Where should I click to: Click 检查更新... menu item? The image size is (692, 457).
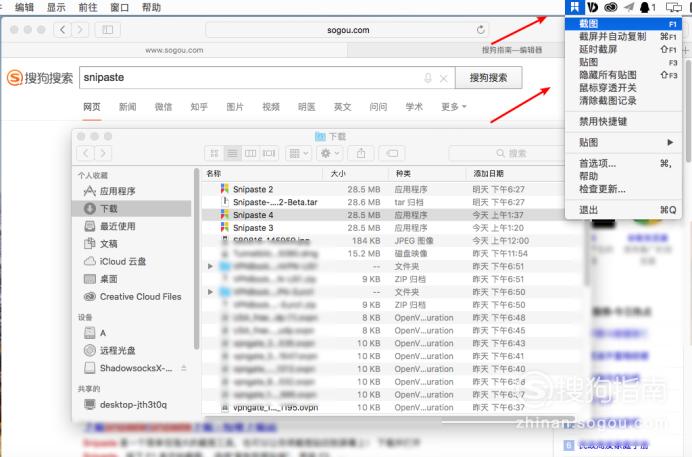click(x=623, y=189)
